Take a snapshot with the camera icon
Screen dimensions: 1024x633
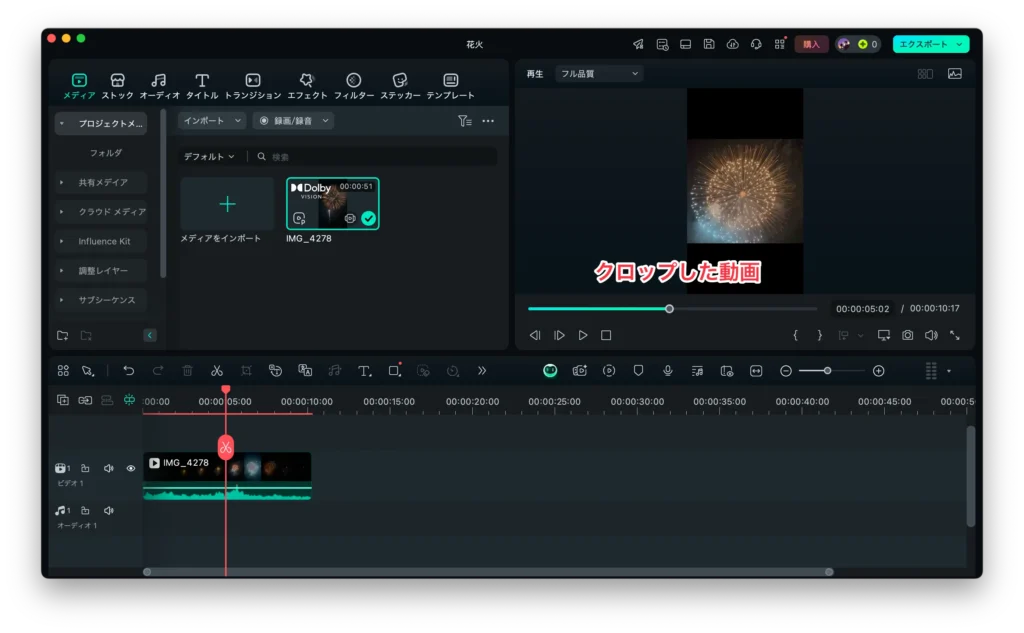click(907, 336)
